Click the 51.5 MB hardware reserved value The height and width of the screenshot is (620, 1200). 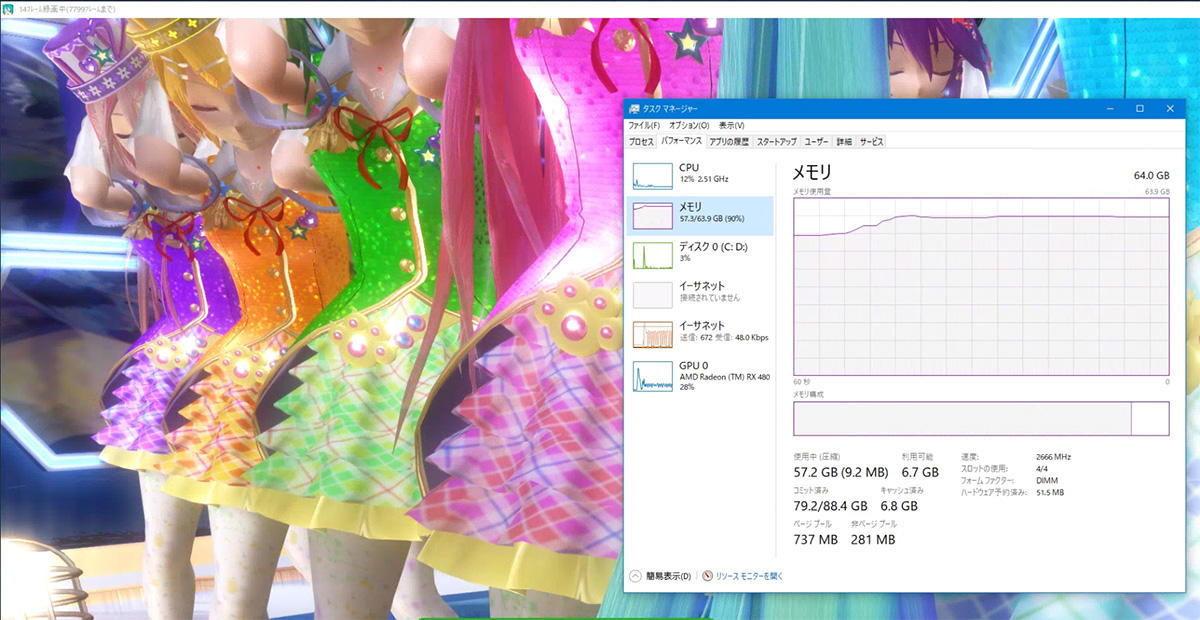tap(1050, 493)
